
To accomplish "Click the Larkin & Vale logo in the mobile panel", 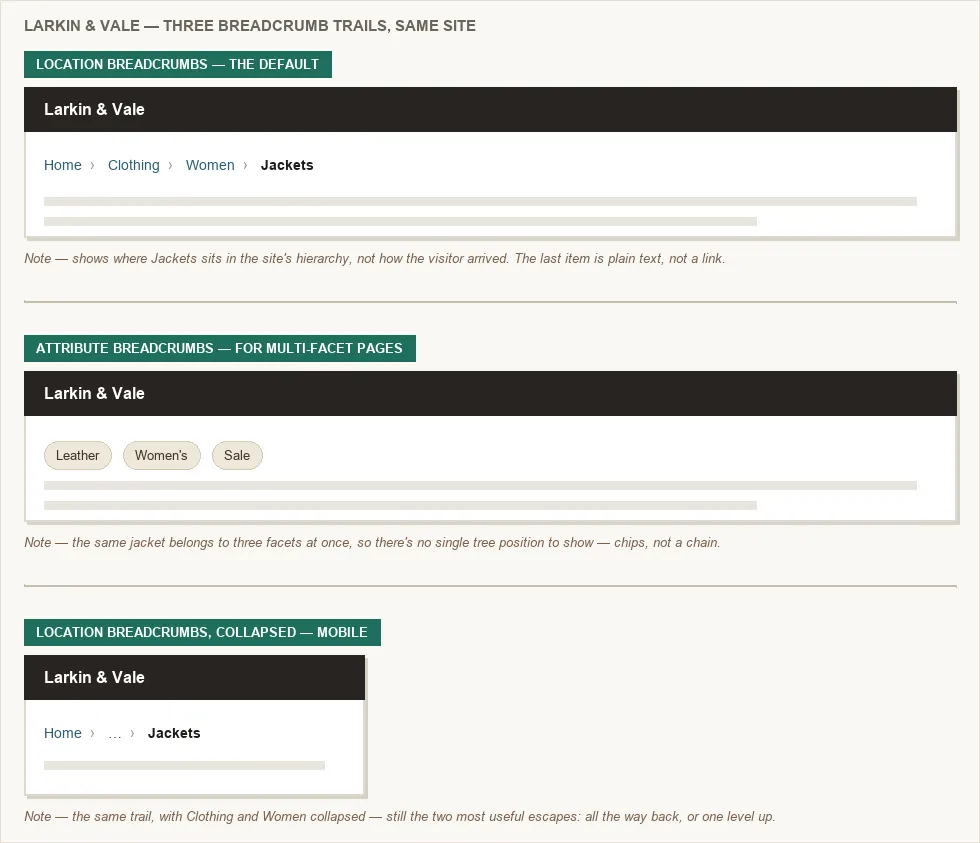I will coord(94,677).
